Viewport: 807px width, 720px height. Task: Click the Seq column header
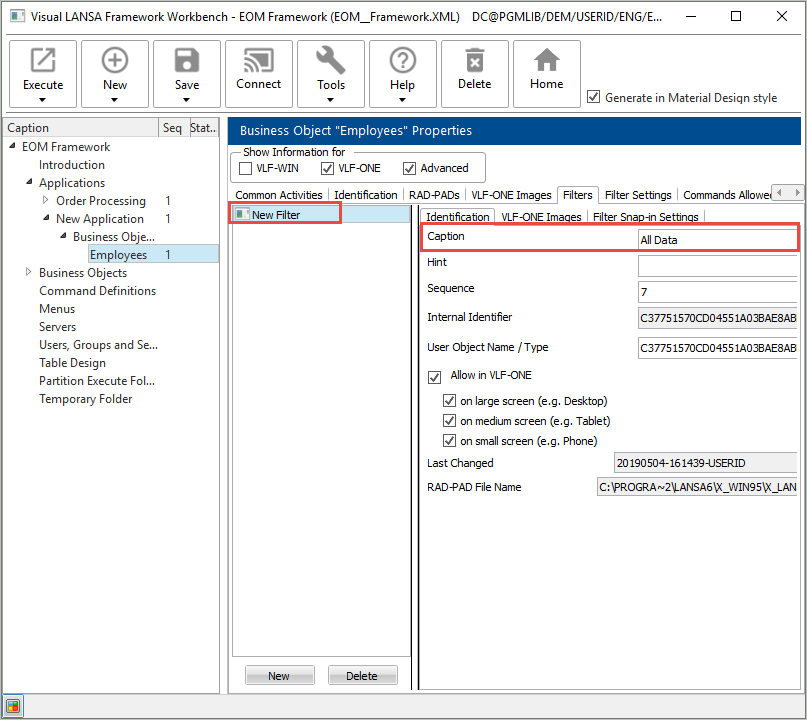172,128
